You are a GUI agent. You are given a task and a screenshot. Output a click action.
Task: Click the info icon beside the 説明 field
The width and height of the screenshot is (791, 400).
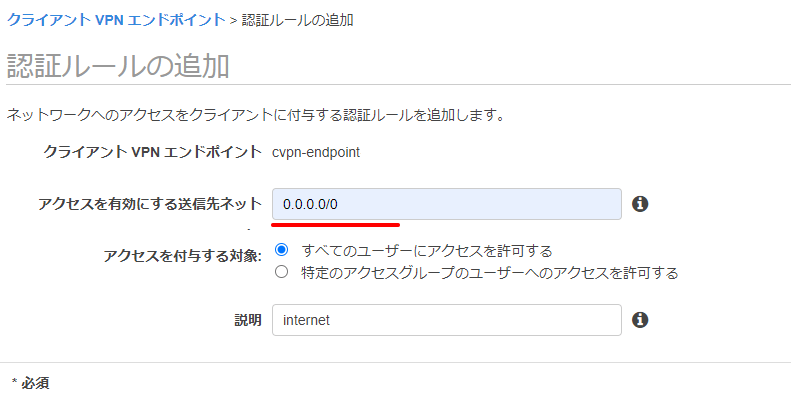coord(640,320)
